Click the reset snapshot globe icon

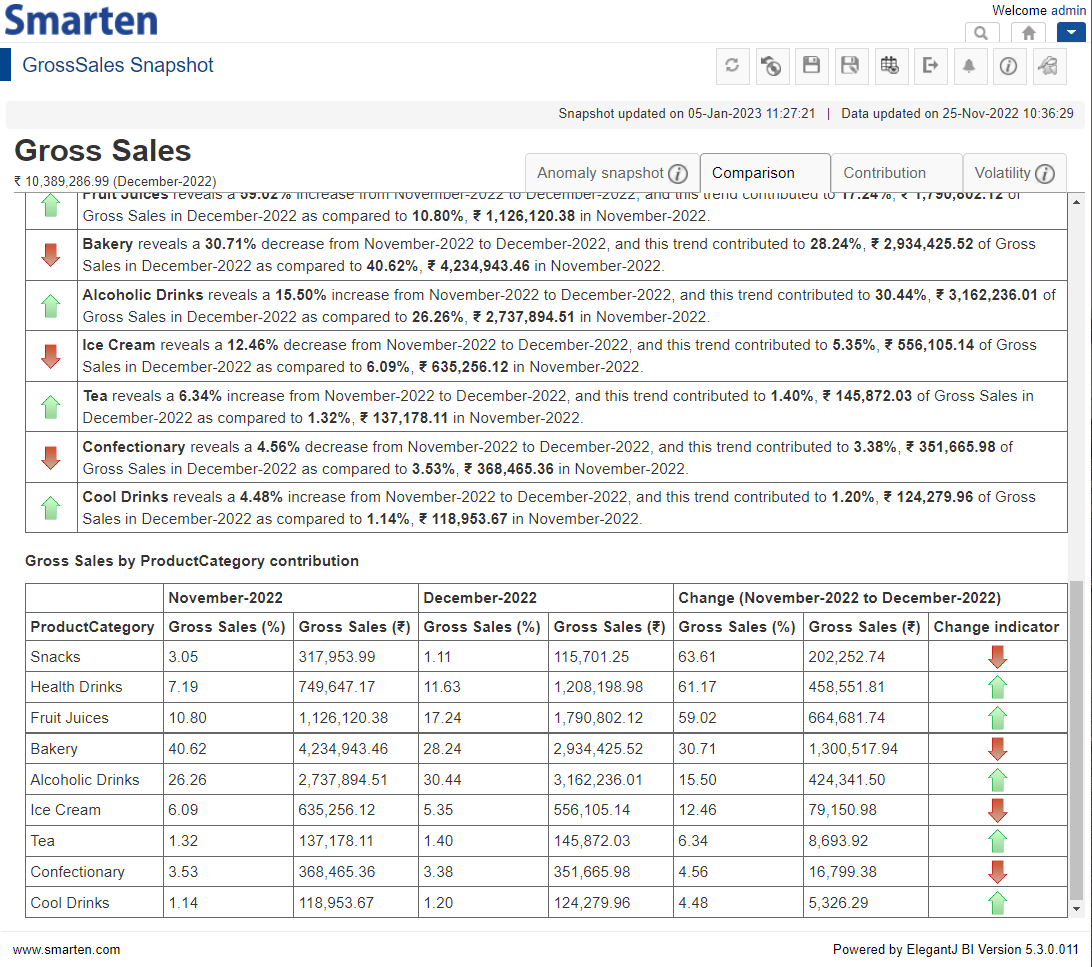click(x=772, y=65)
